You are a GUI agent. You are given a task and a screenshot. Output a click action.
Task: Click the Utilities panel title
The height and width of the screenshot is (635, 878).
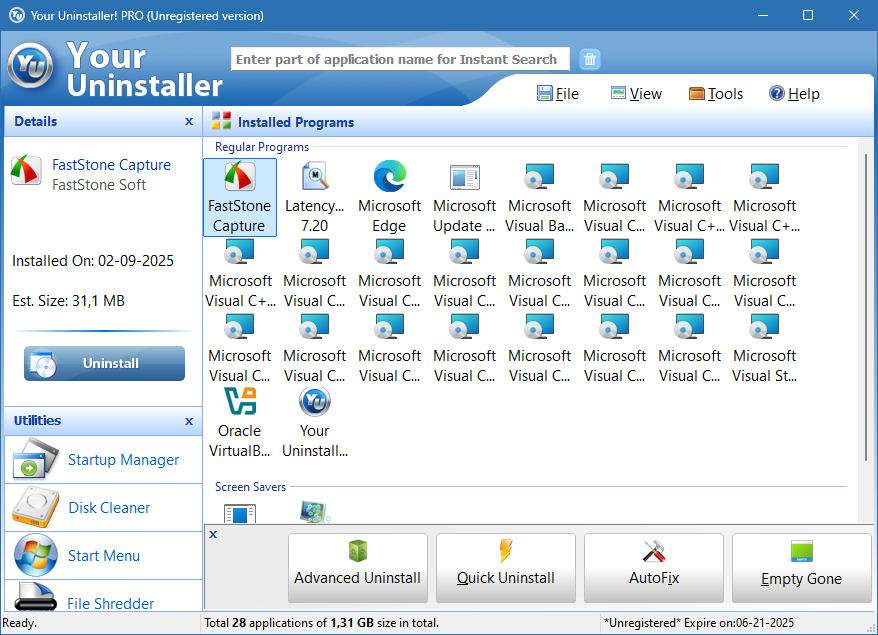point(38,421)
